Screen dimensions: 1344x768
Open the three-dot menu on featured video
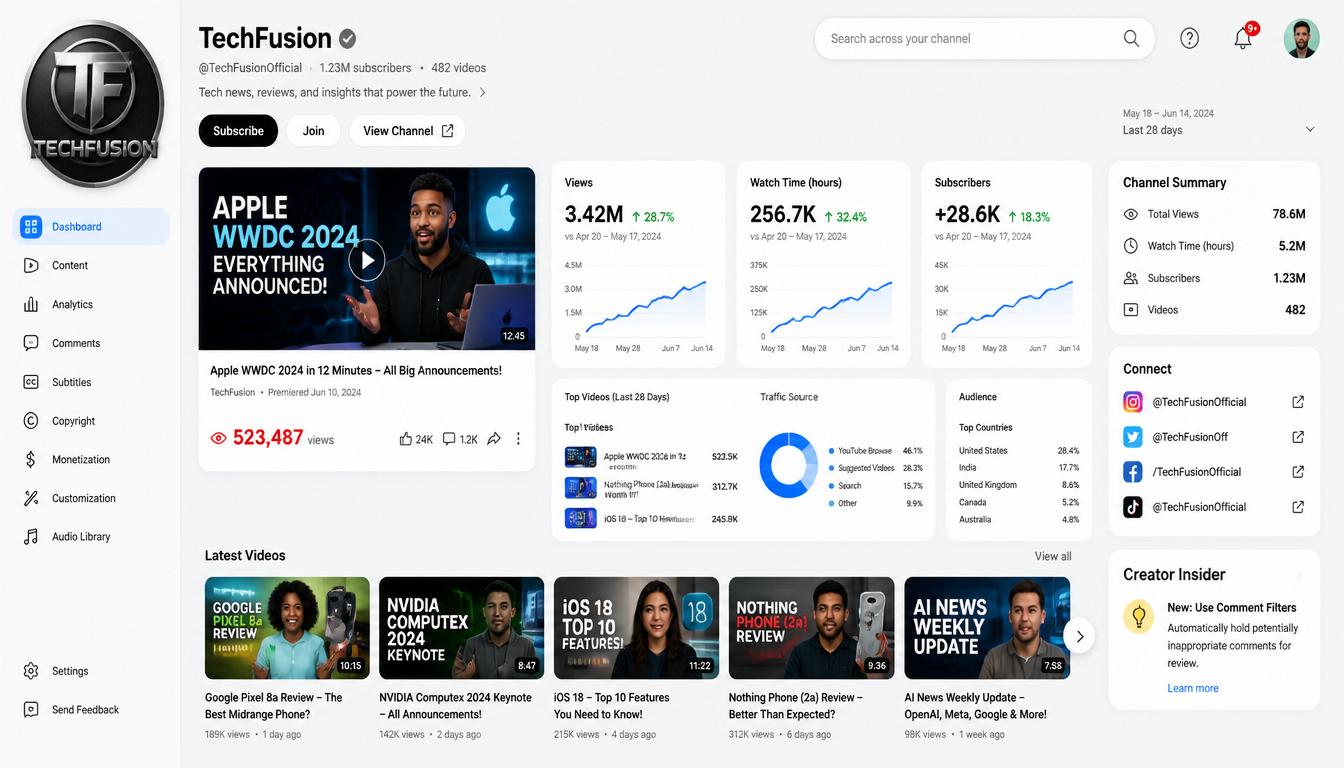pos(518,439)
